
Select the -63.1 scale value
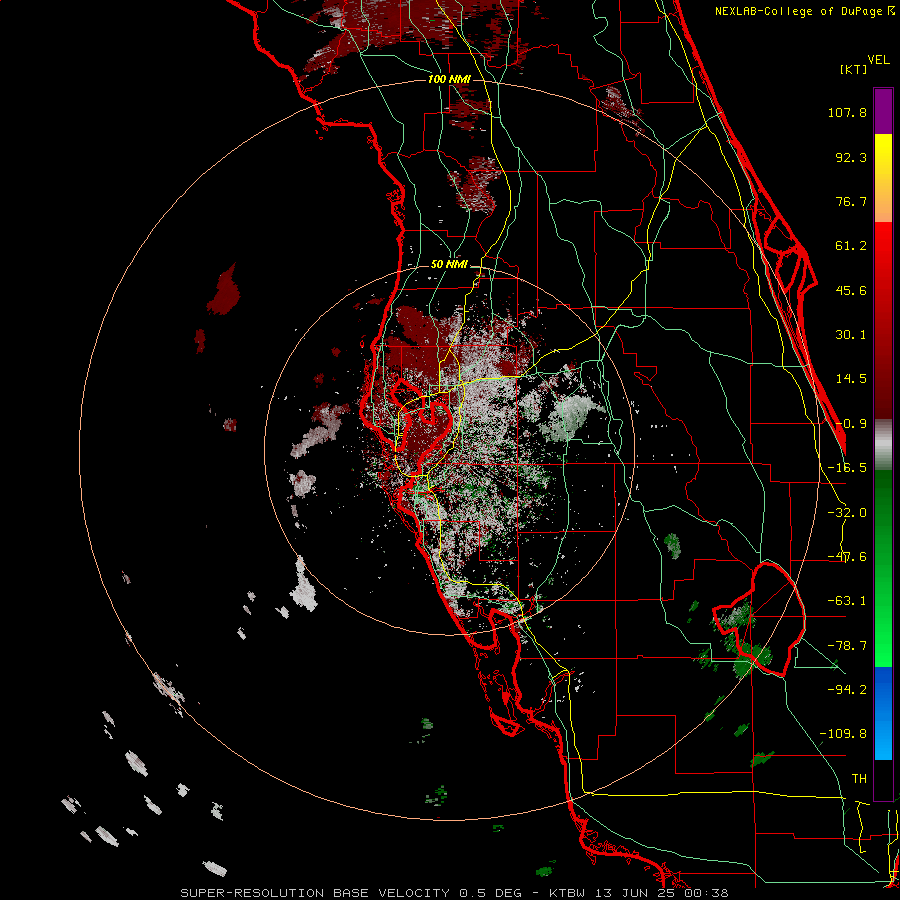coord(847,601)
